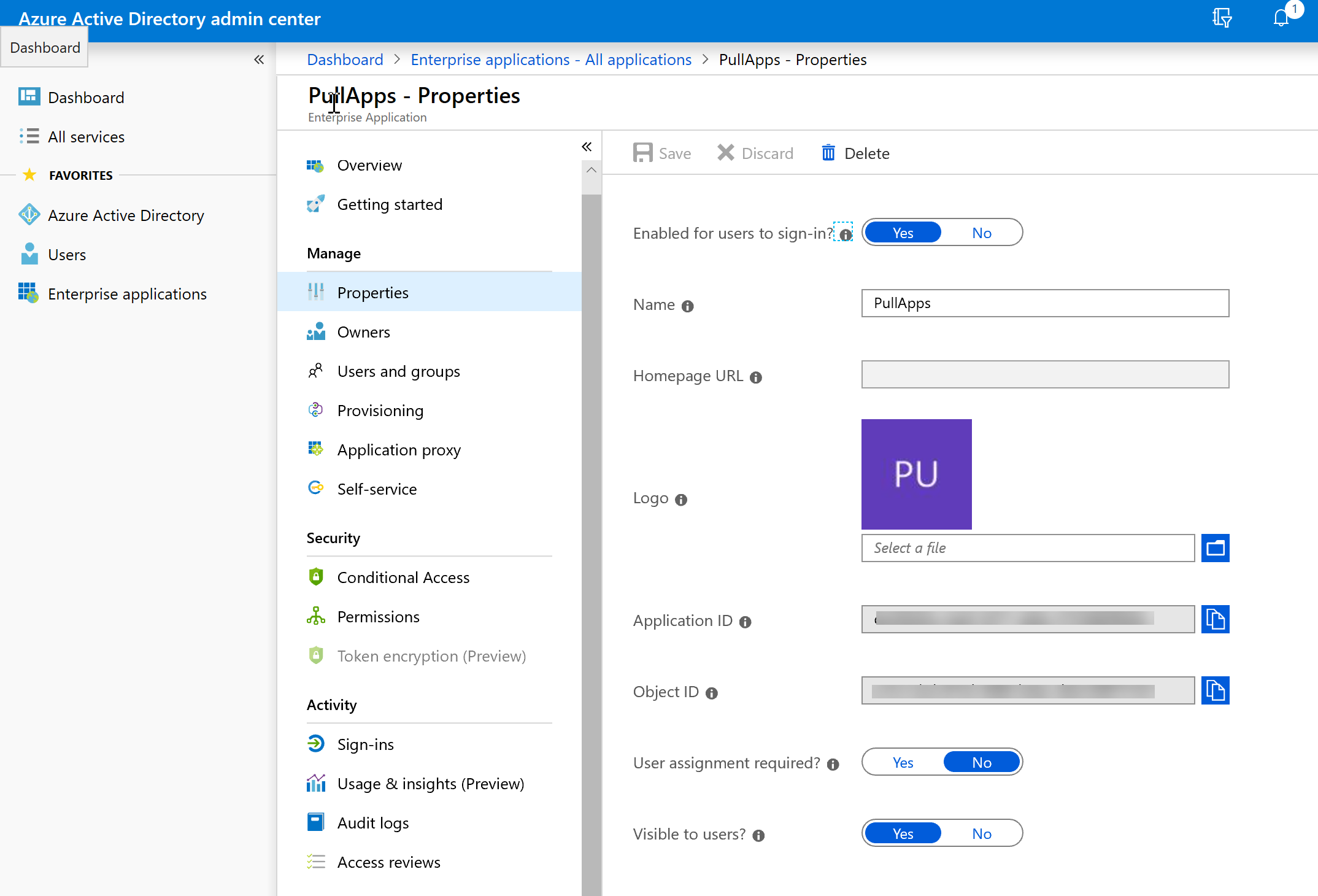Click the Enterprise applications grid icon
The height and width of the screenshot is (896, 1318).
point(29,293)
